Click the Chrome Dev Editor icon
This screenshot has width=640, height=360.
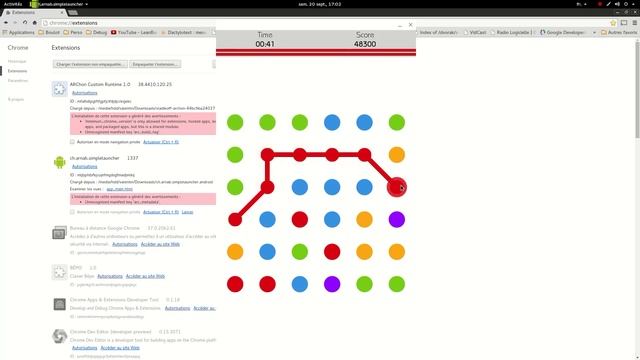click(60, 336)
